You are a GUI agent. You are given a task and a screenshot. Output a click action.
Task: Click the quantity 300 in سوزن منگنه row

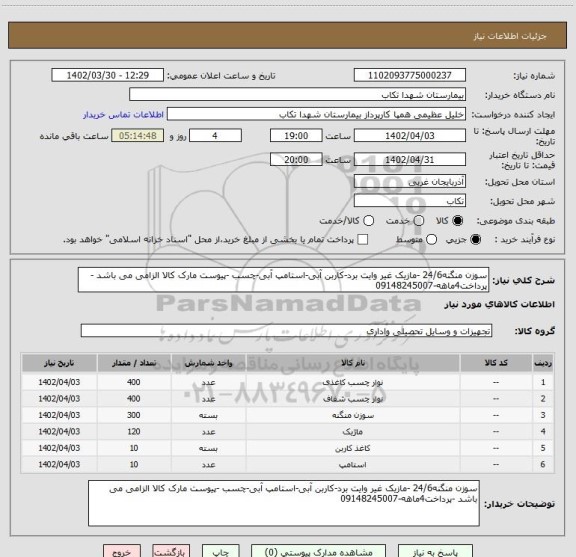pyautogui.click(x=134, y=415)
